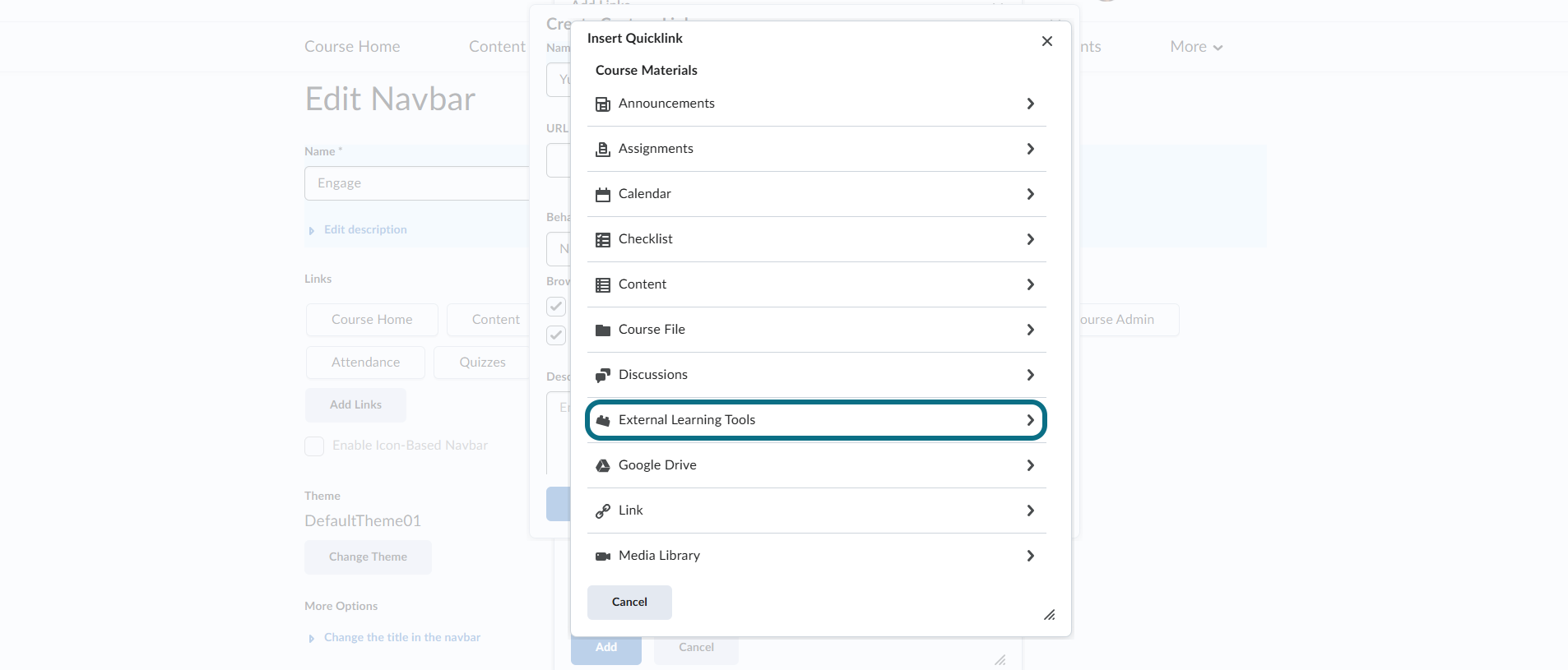Click the Media Library camera icon
The height and width of the screenshot is (670, 1568).
pyautogui.click(x=603, y=557)
